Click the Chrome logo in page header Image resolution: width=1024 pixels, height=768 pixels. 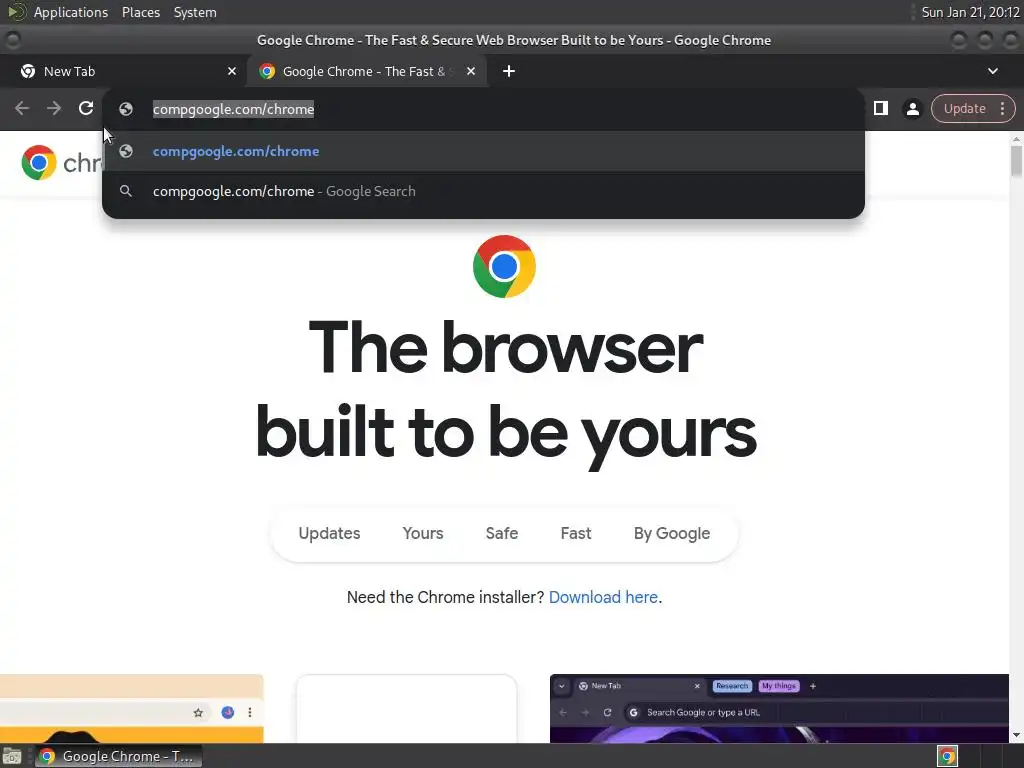point(39,163)
